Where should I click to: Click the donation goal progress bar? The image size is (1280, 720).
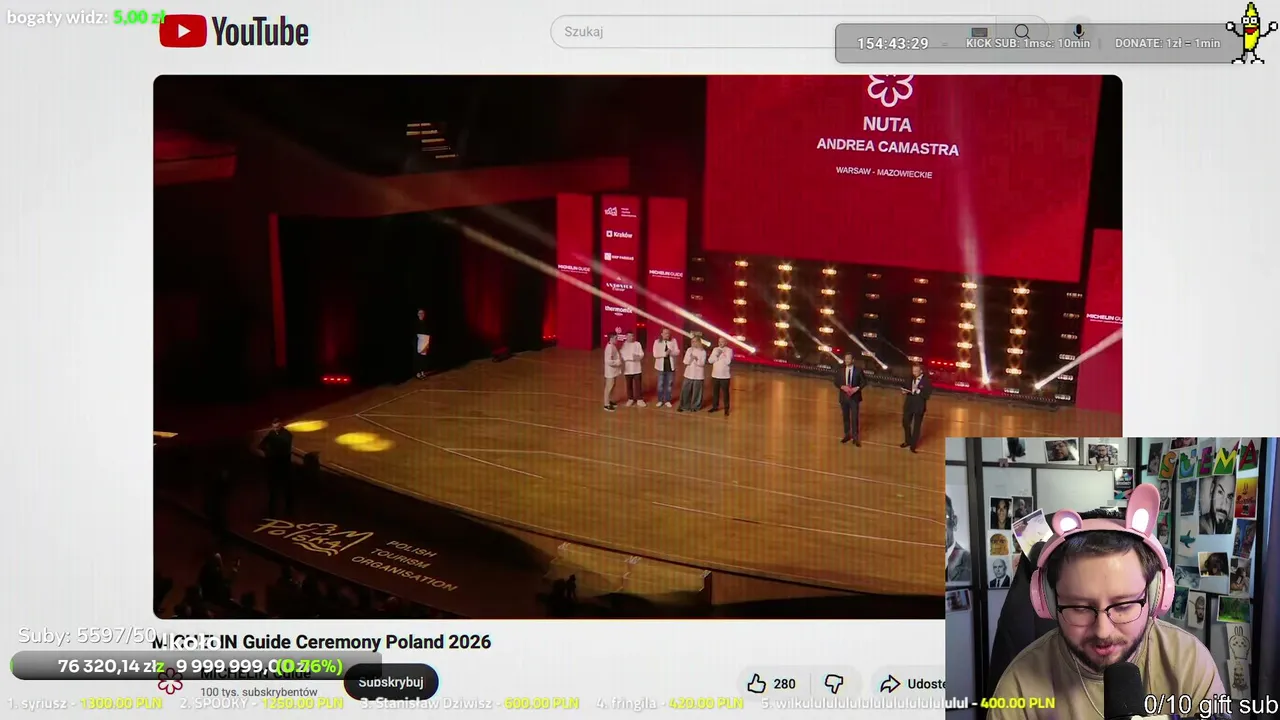(196, 666)
